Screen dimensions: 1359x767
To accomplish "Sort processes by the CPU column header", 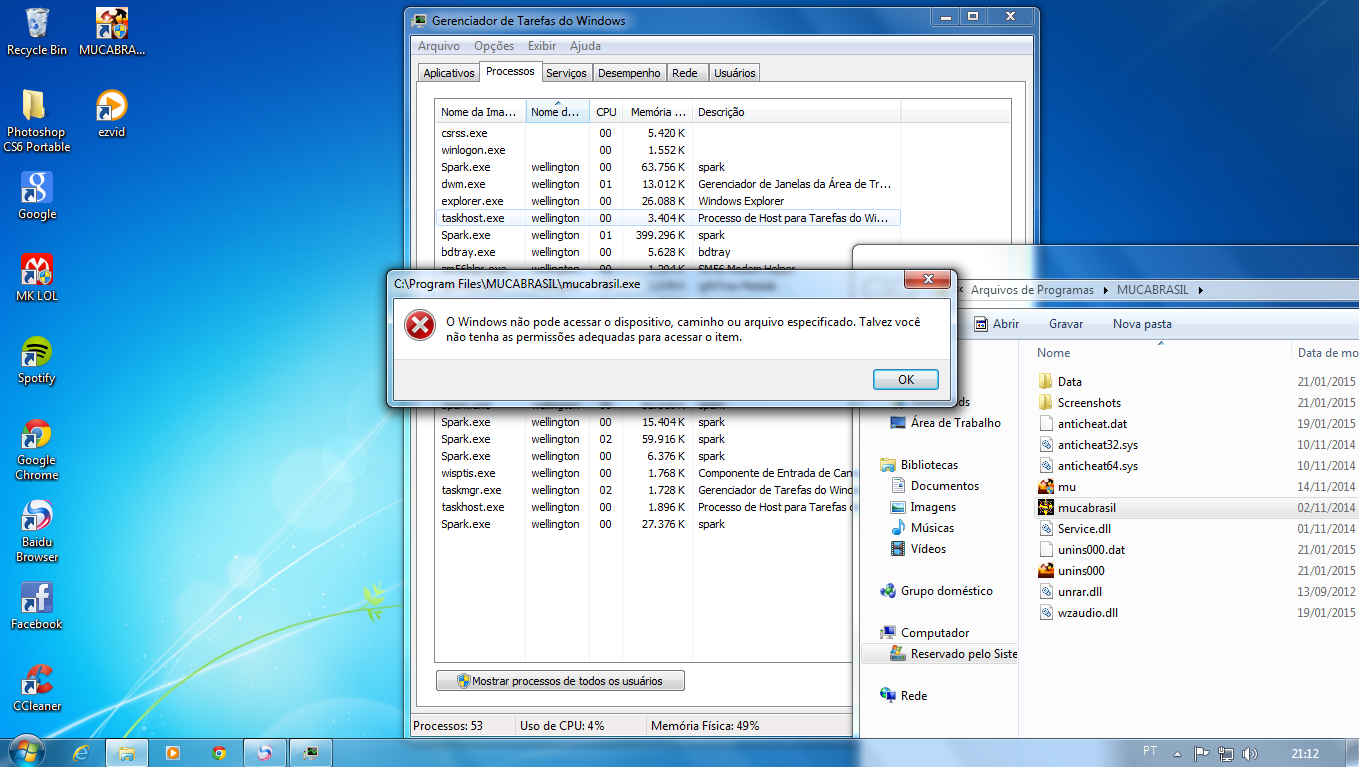I will coord(606,112).
